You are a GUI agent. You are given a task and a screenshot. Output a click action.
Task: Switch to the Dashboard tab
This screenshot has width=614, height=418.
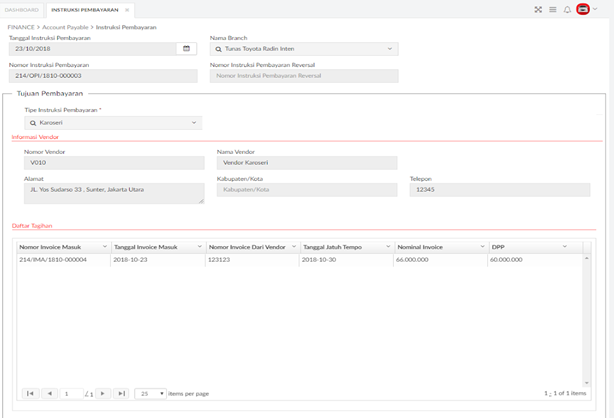tap(22, 10)
